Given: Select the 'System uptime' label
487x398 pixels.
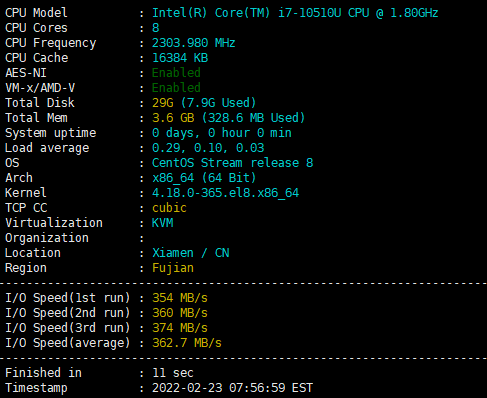Looking at the screenshot, I should pos(51,133).
